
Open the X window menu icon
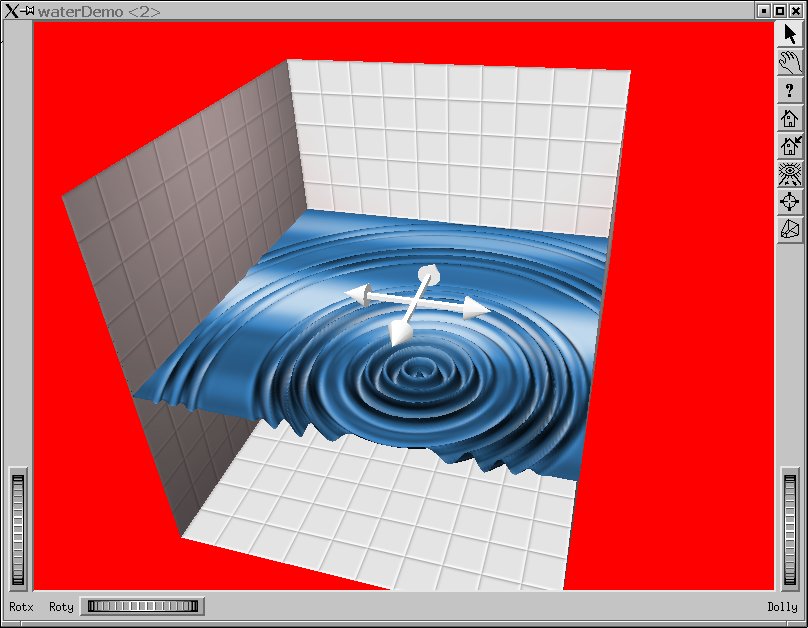[x=11, y=11]
